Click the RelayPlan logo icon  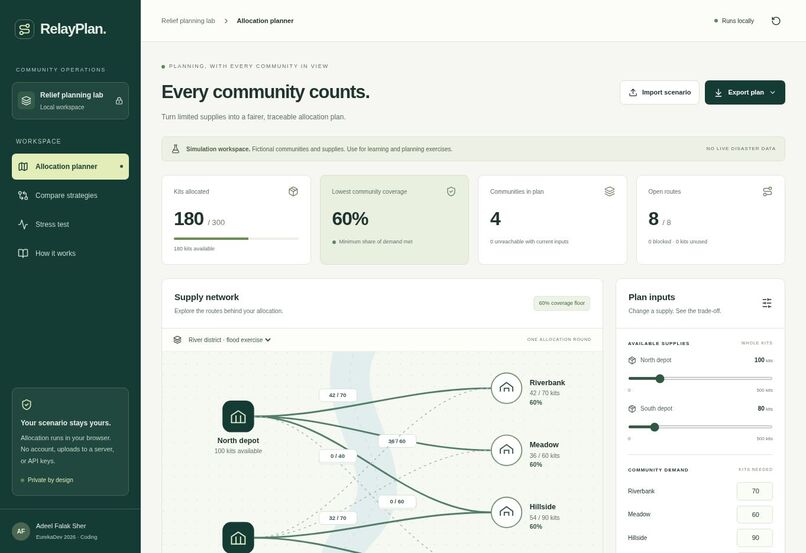tap(24, 29)
